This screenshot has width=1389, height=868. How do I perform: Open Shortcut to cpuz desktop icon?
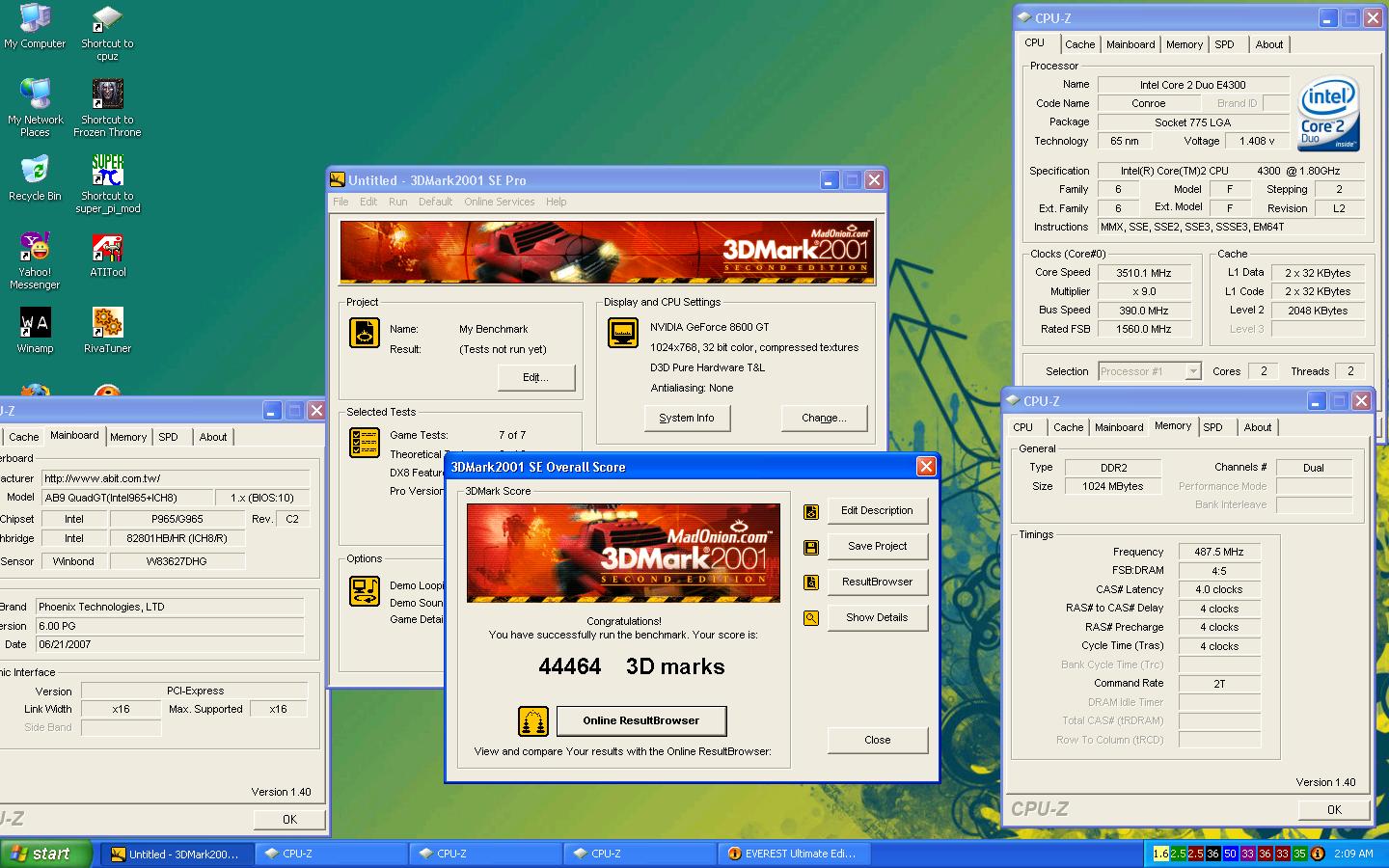coord(107,33)
